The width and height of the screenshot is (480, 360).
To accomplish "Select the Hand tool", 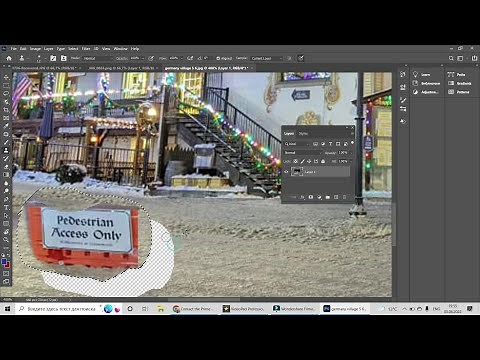I will point(6,232).
